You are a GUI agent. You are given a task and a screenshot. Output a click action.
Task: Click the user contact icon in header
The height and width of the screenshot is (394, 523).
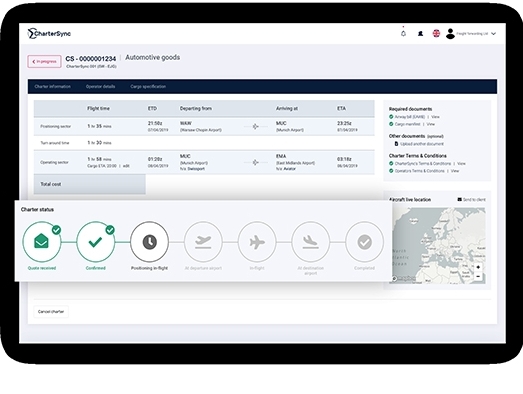(x=420, y=33)
